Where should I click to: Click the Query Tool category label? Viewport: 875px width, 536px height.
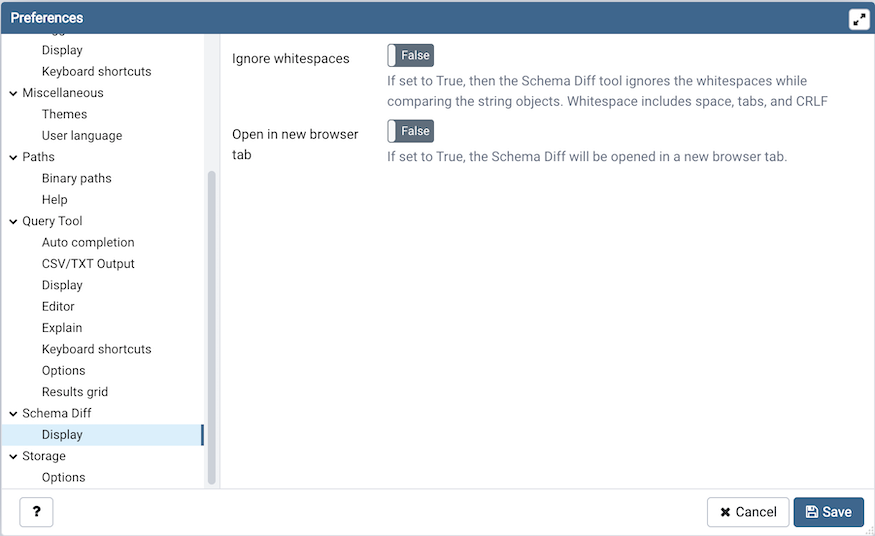pyautogui.click(x=52, y=221)
